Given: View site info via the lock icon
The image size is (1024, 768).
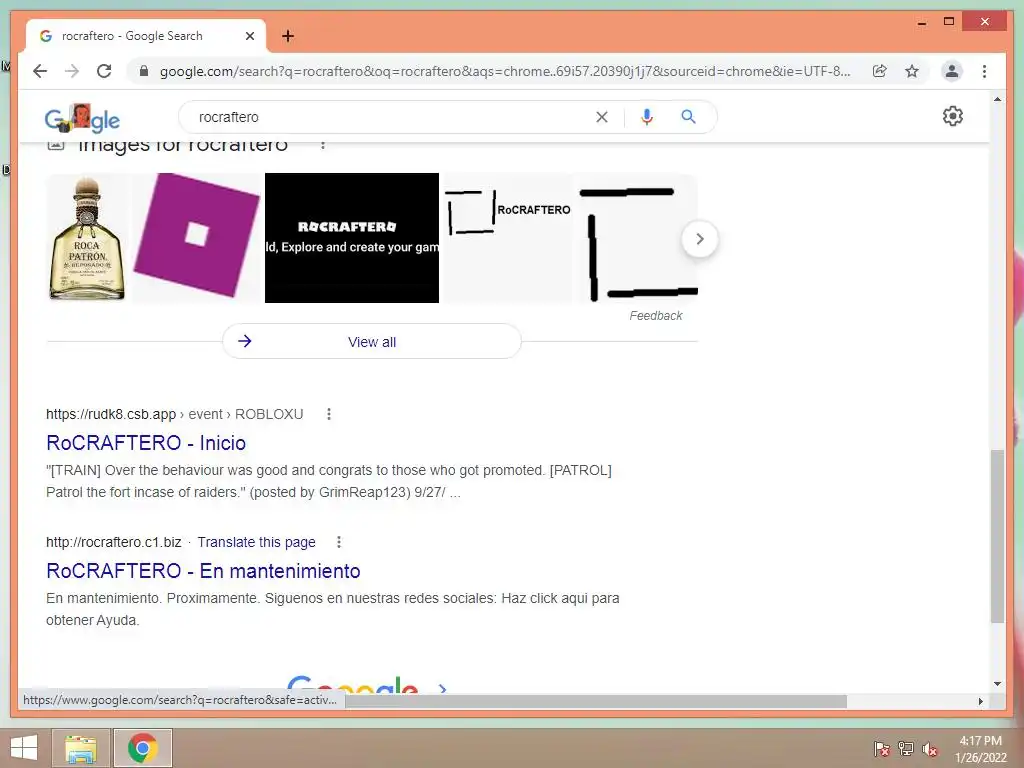Looking at the screenshot, I should click(x=144, y=71).
